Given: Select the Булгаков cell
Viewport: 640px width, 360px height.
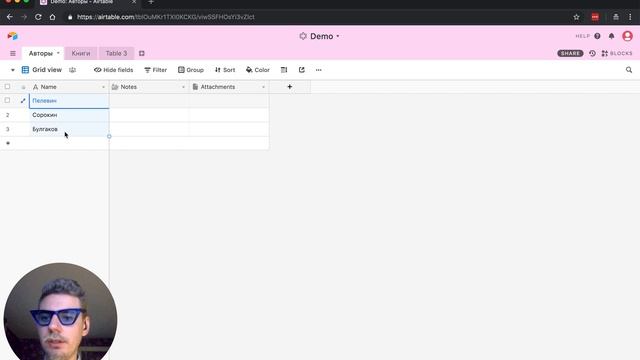Looking at the screenshot, I should (x=69, y=129).
